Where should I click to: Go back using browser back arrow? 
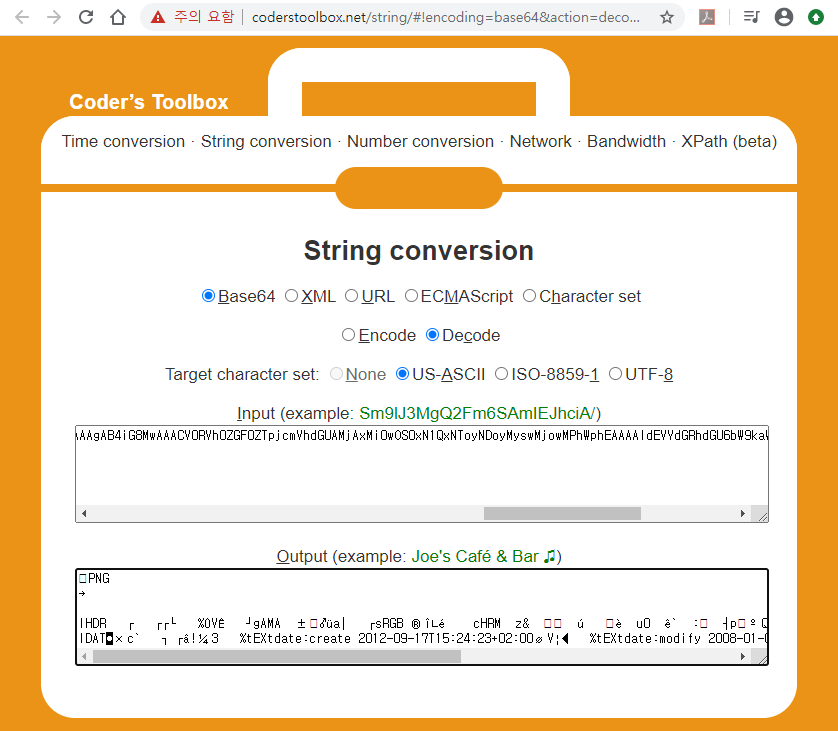point(22,18)
